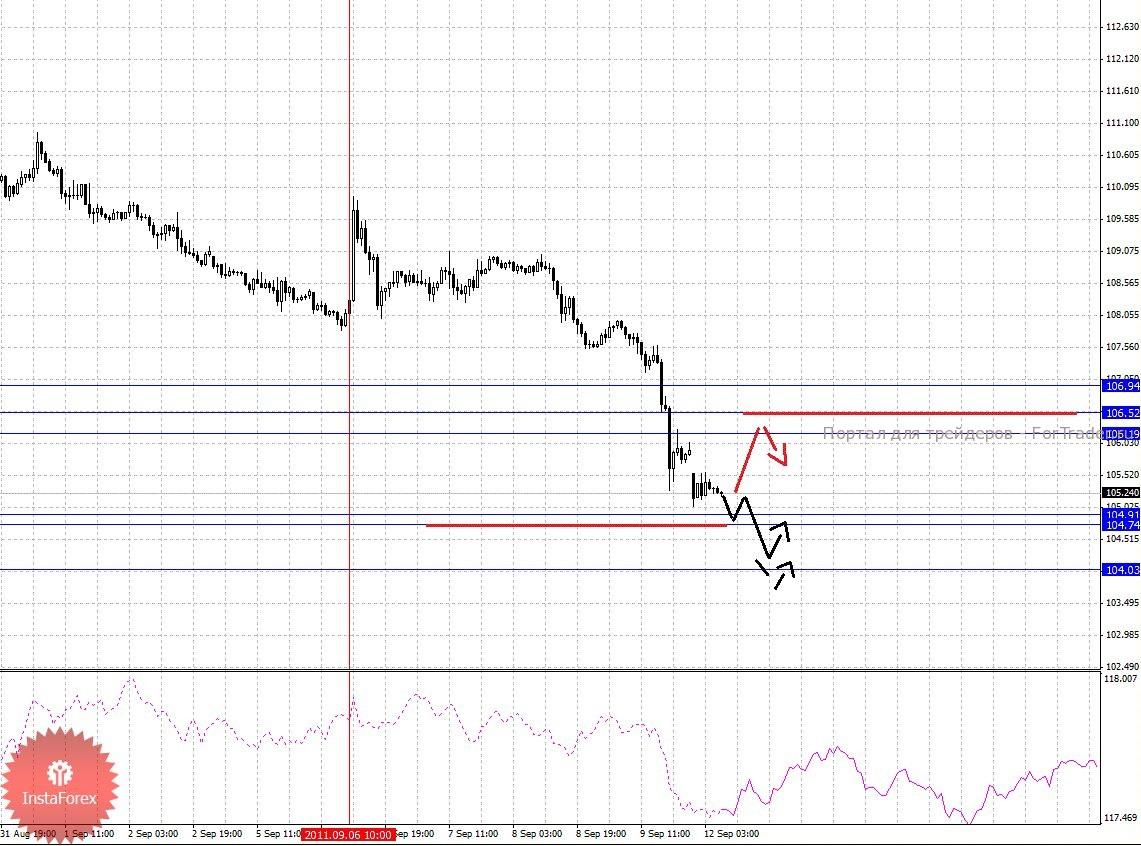
Task: Click the 106.030 price axis value
Action: pyautogui.click(x=1122, y=443)
